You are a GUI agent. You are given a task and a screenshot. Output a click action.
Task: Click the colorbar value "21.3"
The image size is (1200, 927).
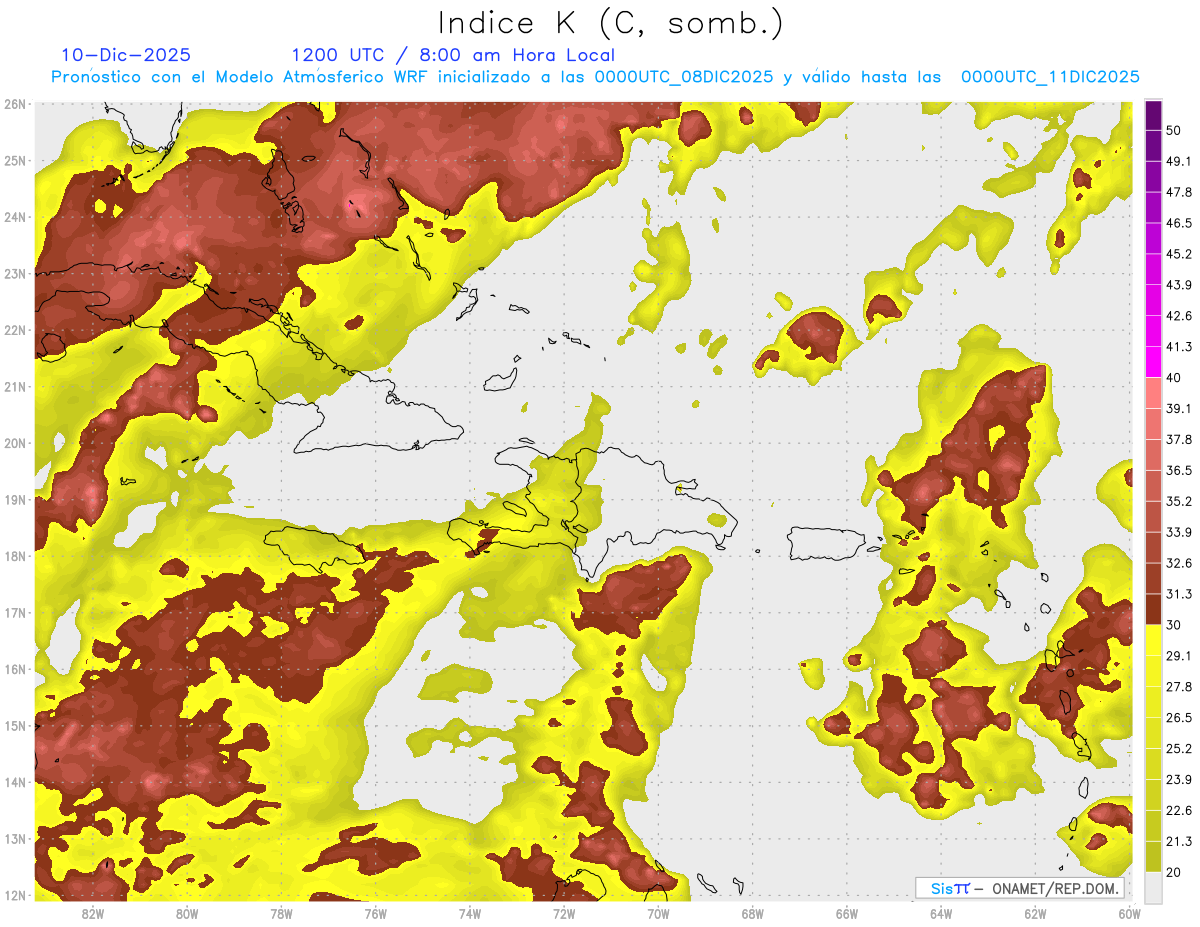1179,841
